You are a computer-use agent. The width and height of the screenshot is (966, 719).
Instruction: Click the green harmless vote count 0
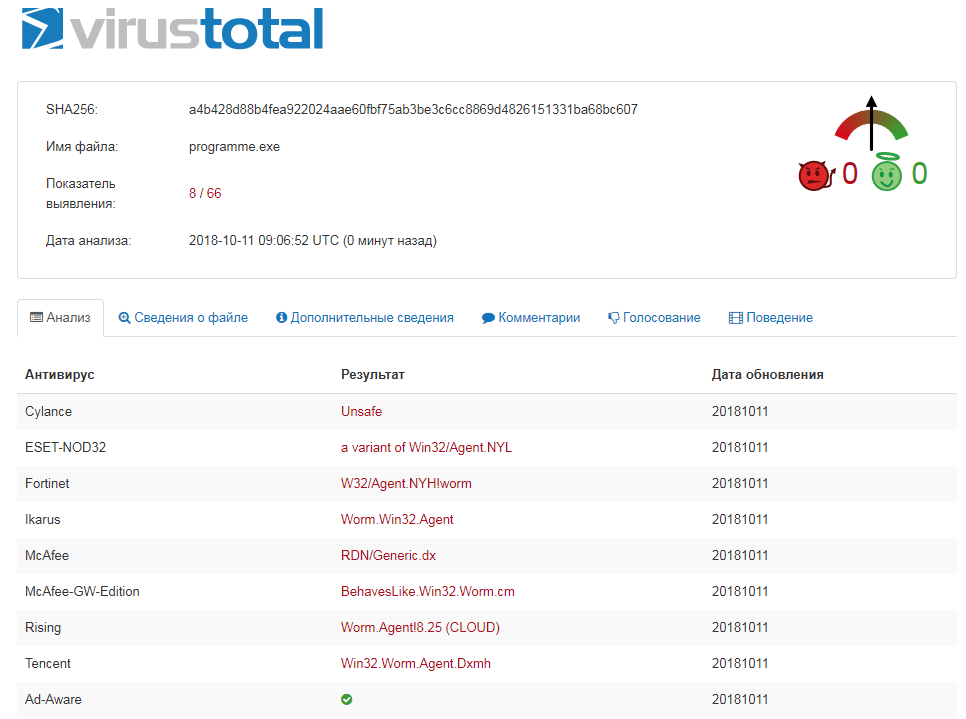coord(919,174)
